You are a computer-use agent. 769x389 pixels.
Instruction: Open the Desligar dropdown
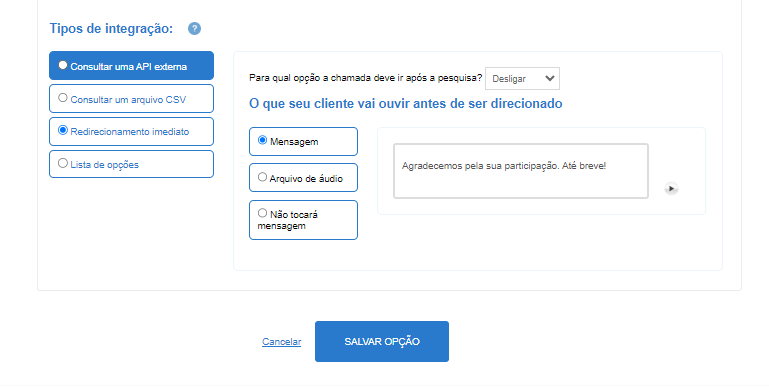point(522,78)
